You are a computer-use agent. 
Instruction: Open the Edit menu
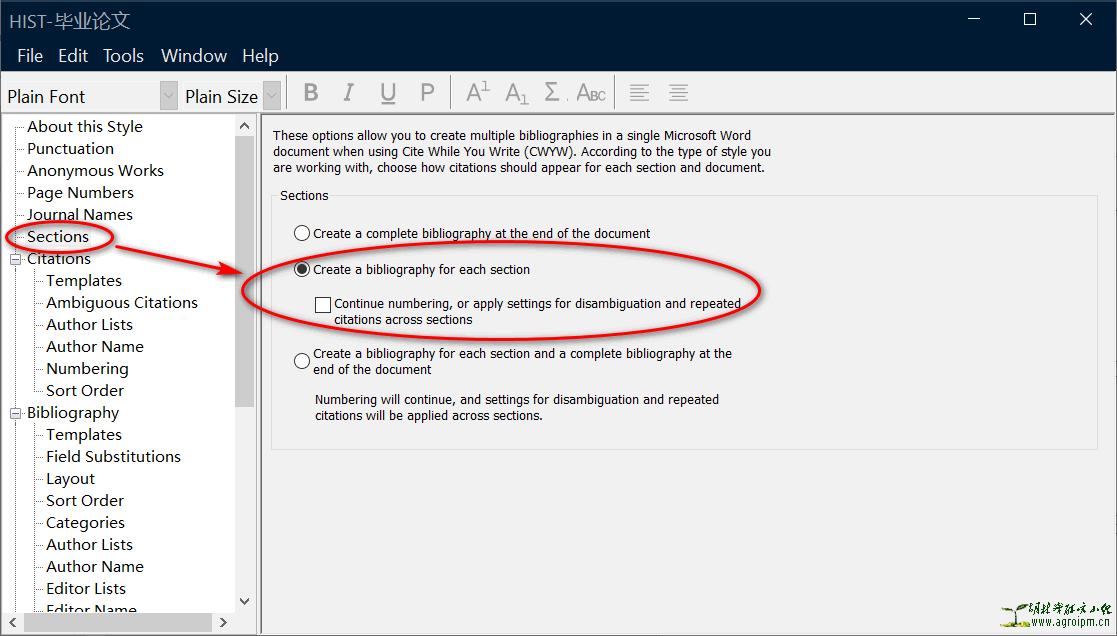tap(73, 56)
